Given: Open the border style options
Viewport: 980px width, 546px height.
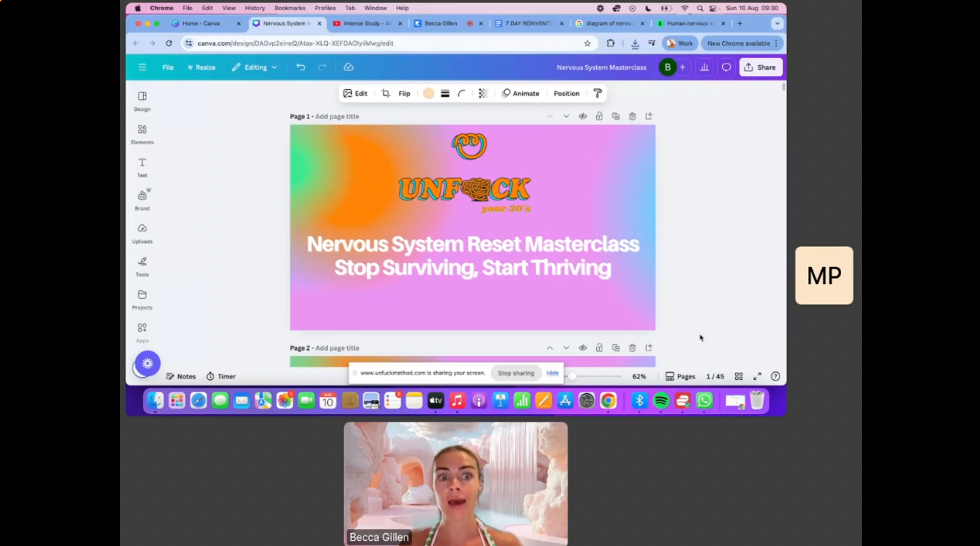Looking at the screenshot, I should (445, 94).
